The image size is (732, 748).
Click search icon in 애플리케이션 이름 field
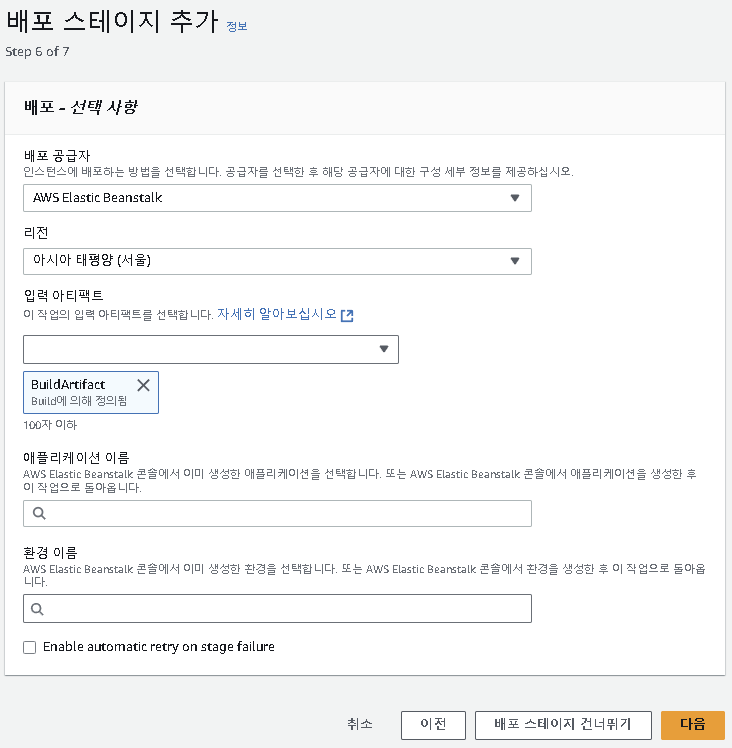[39, 513]
